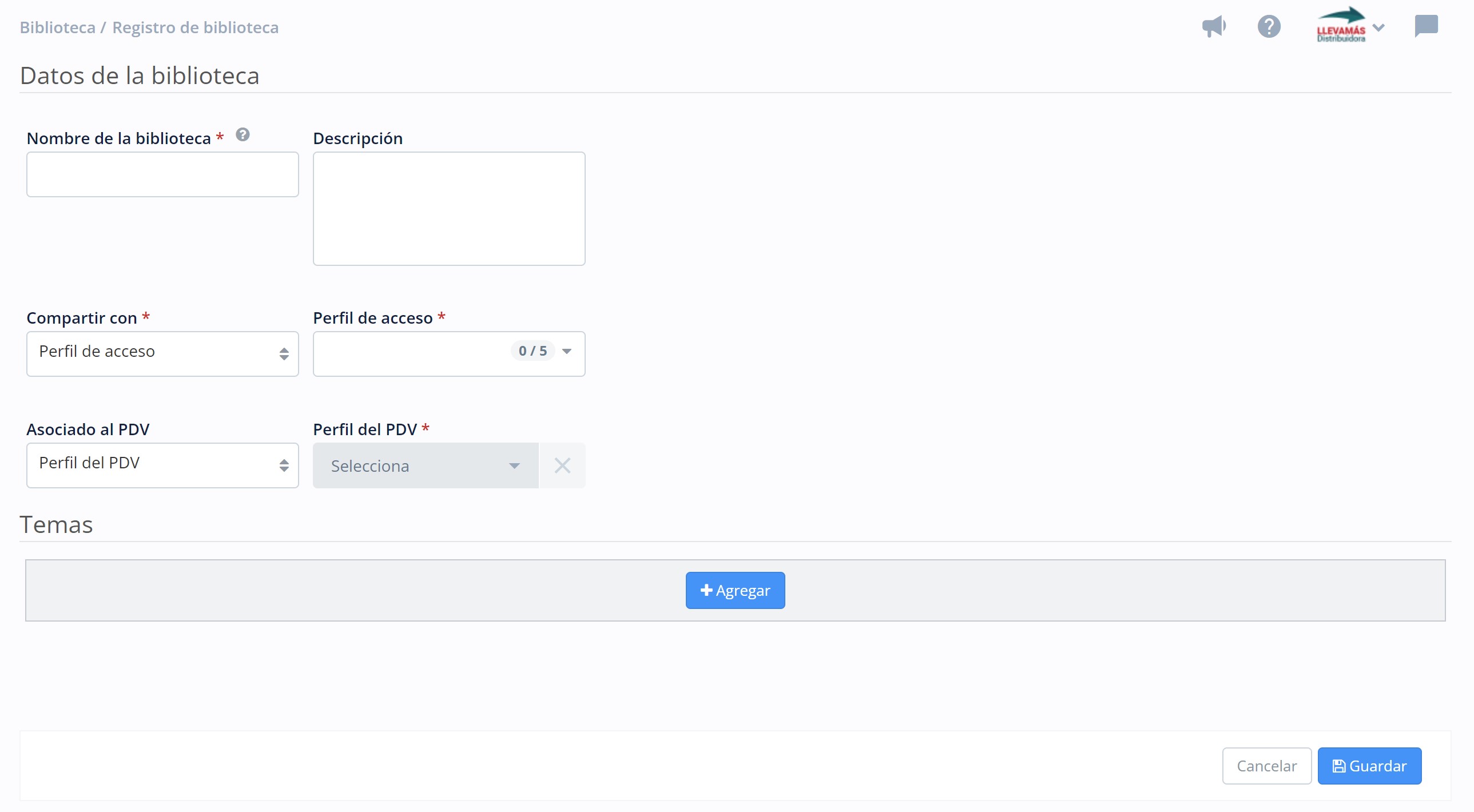1474x812 pixels.
Task: Open the Compartir con dropdown
Action: click(x=162, y=353)
